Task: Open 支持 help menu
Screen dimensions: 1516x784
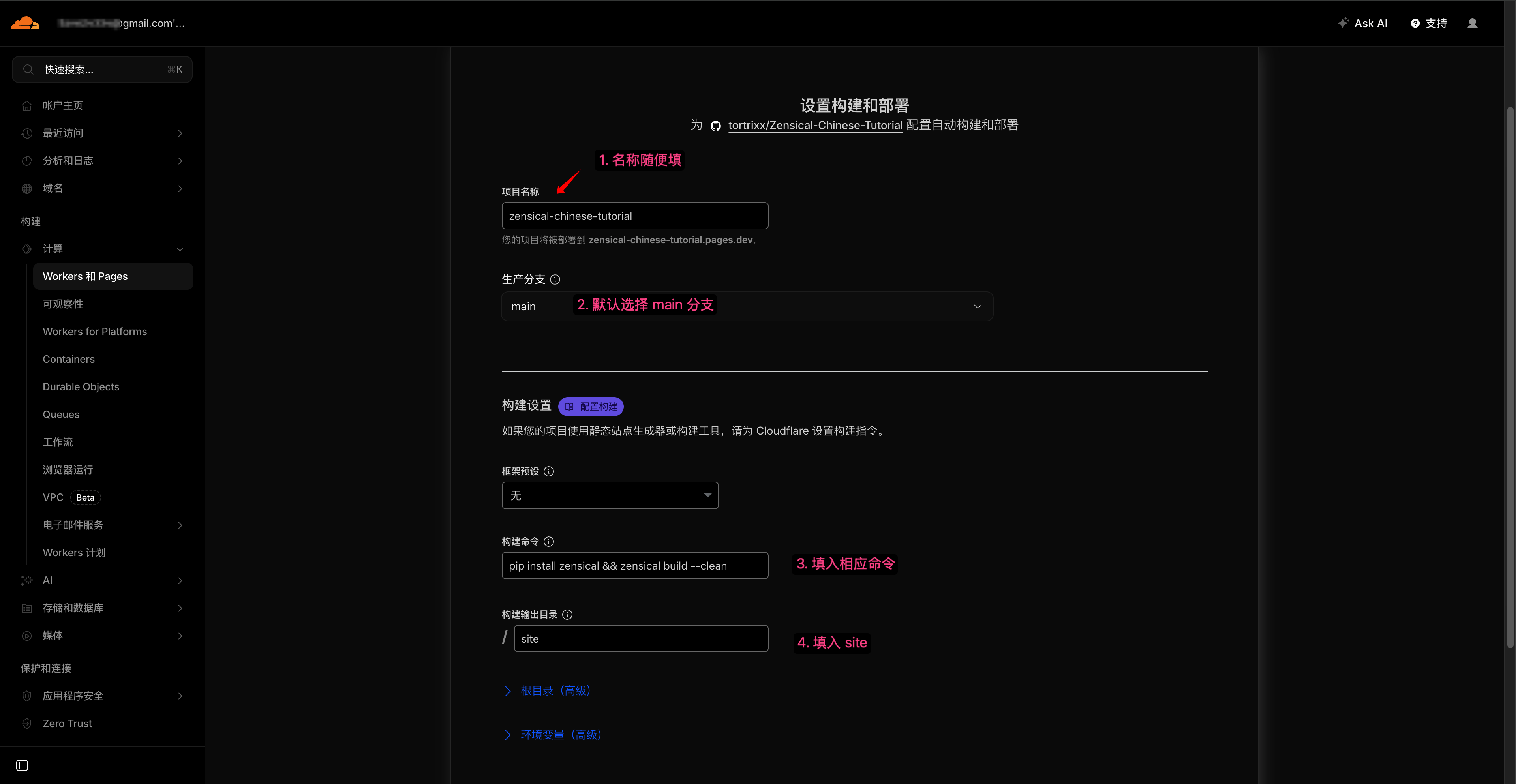Action: pos(1428,23)
